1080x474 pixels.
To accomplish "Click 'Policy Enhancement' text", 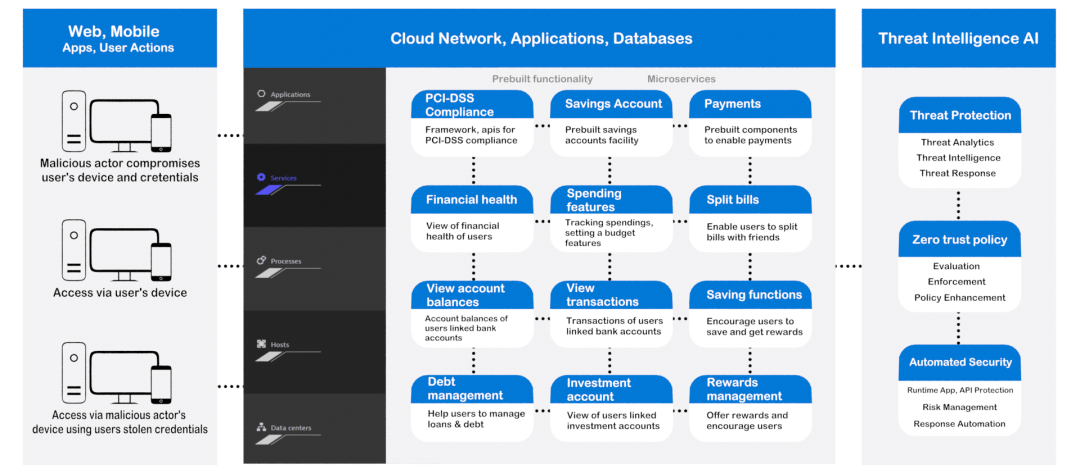I will pyautogui.click(x=959, y=298).
